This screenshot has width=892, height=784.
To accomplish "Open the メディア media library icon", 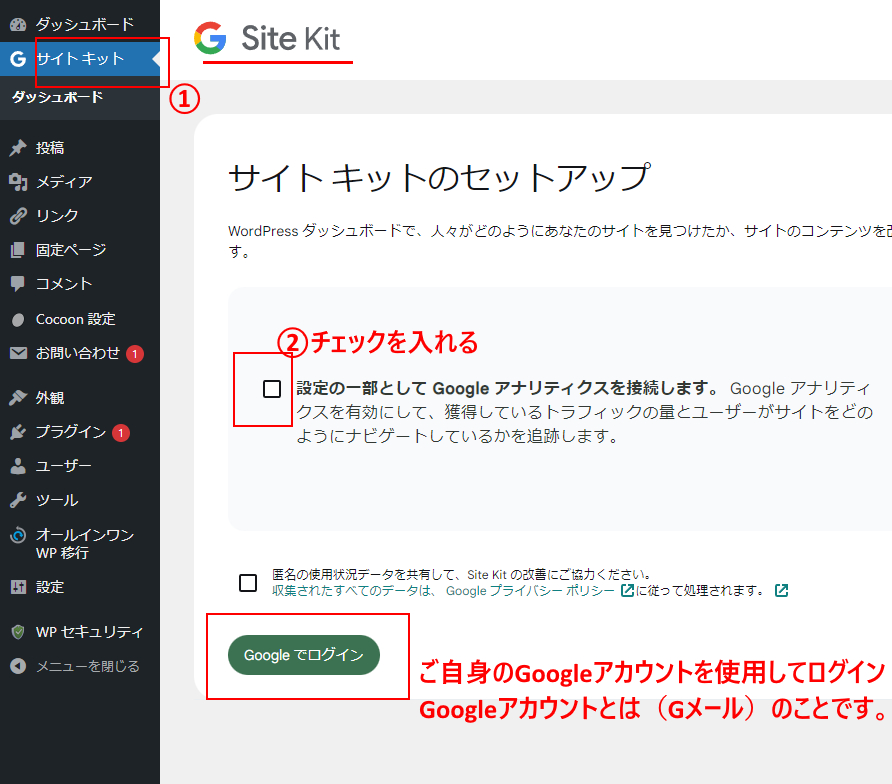I will 17,181.
